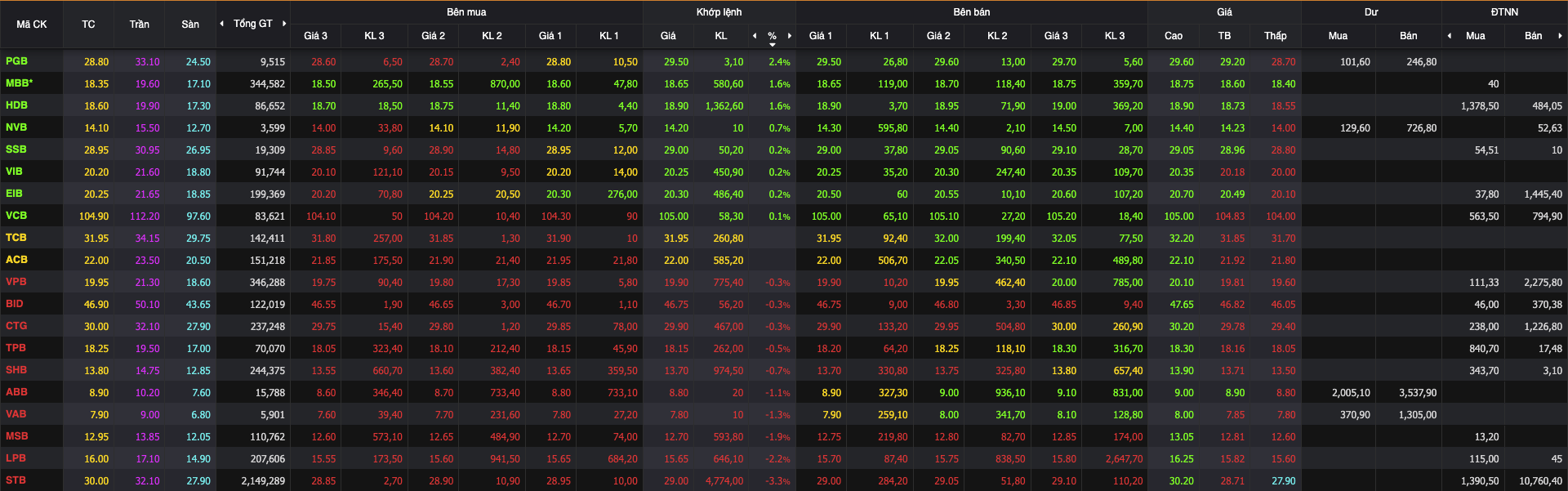Click STB's ĐTNN Bán value 10,760,40

1540,481
